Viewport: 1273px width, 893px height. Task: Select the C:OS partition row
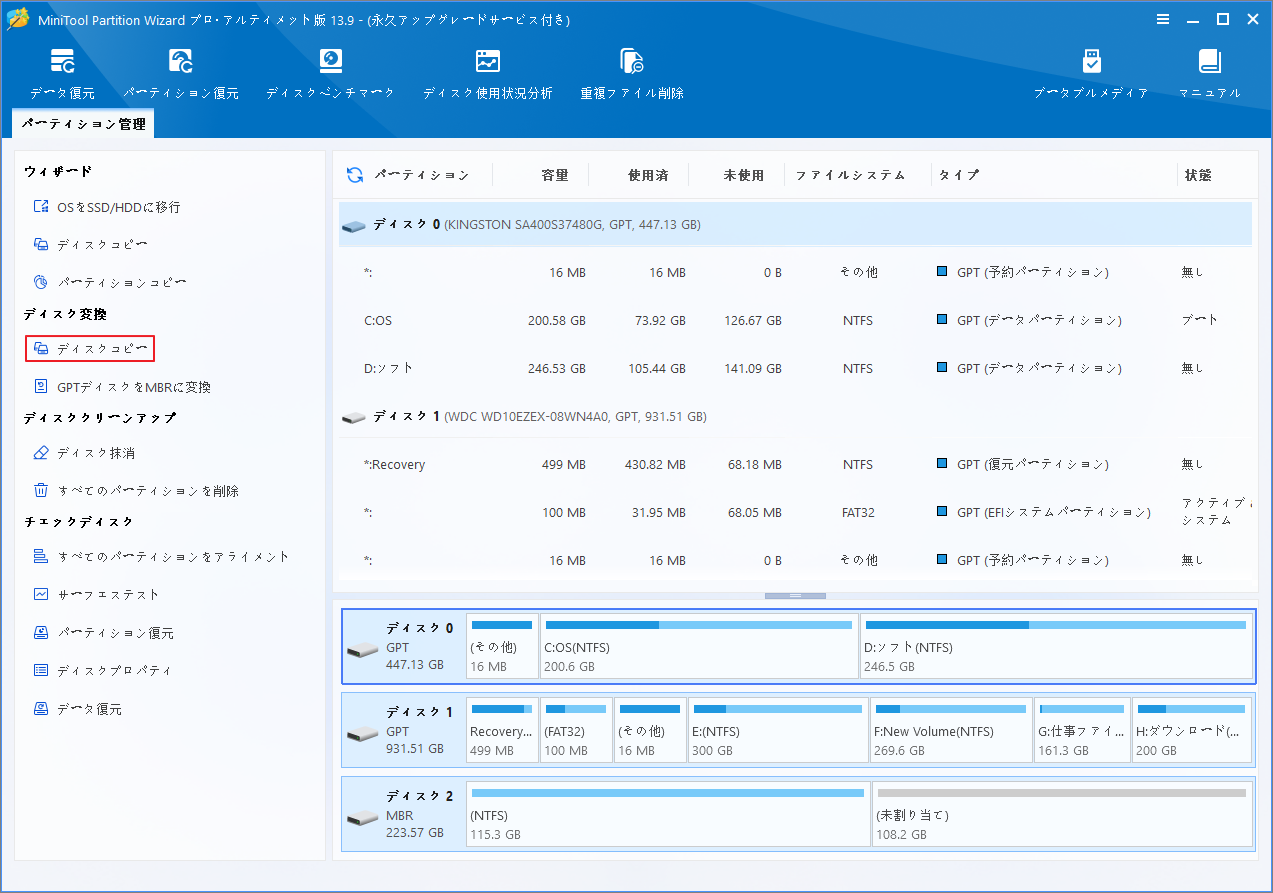795,321
